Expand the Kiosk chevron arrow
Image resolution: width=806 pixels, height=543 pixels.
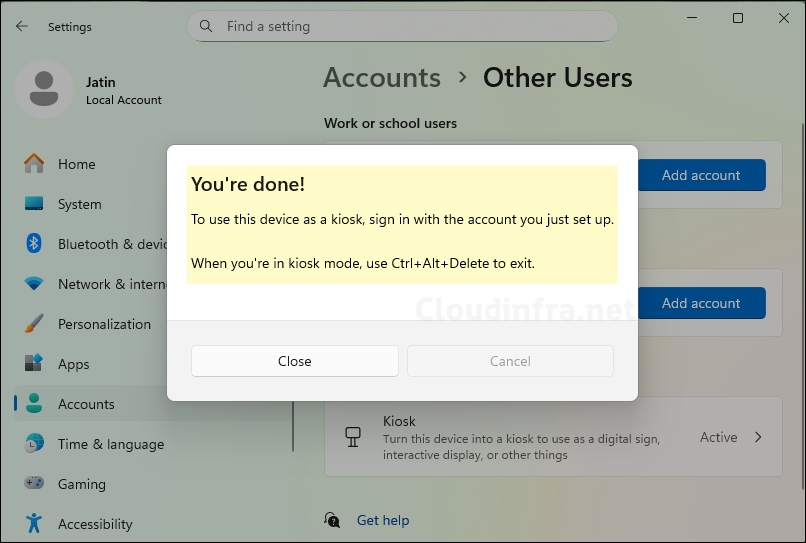click(758, 437)
